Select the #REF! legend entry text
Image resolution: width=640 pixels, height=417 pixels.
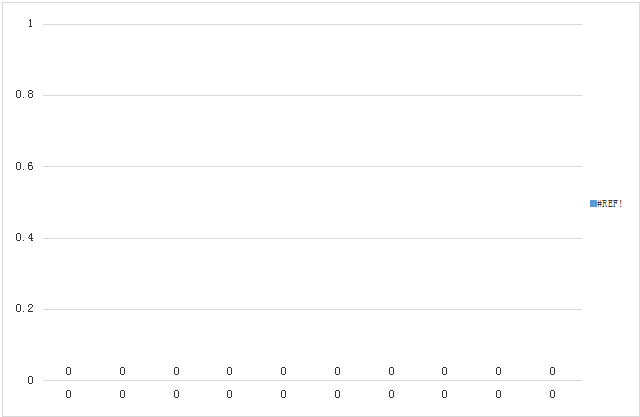[x=609, y=204]
